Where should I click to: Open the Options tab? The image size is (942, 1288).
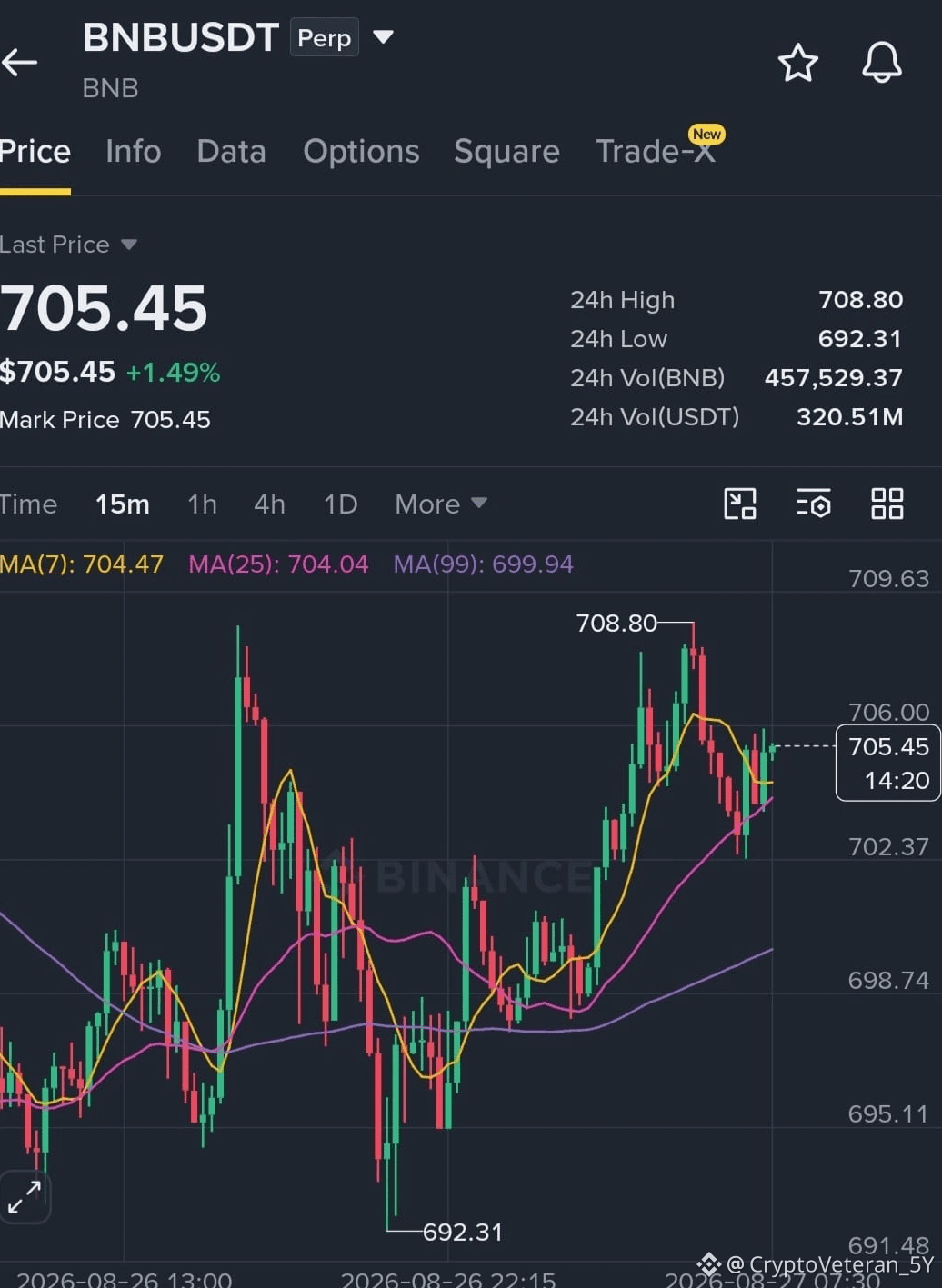click(x=362, y=151)
